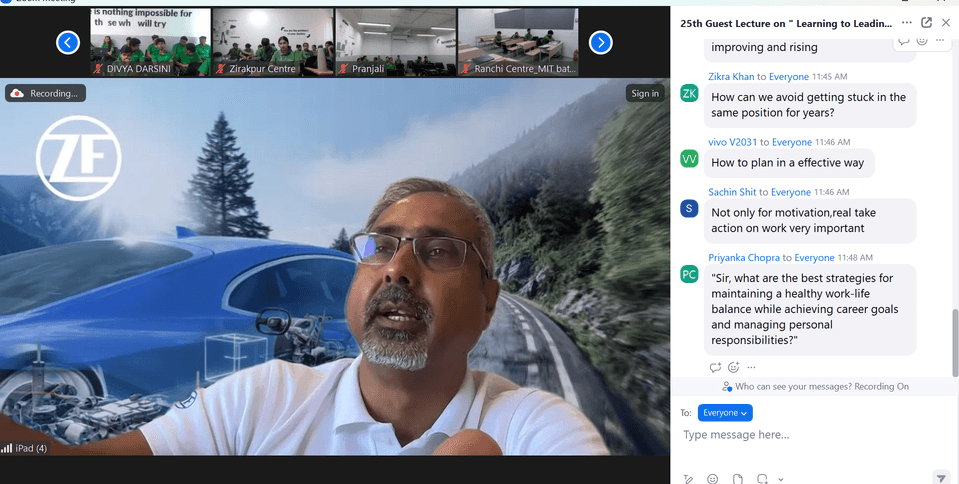959x484 pixels.
Task: Click signal bars icon beside iPad (4)
Action: (x=7, y=448)
